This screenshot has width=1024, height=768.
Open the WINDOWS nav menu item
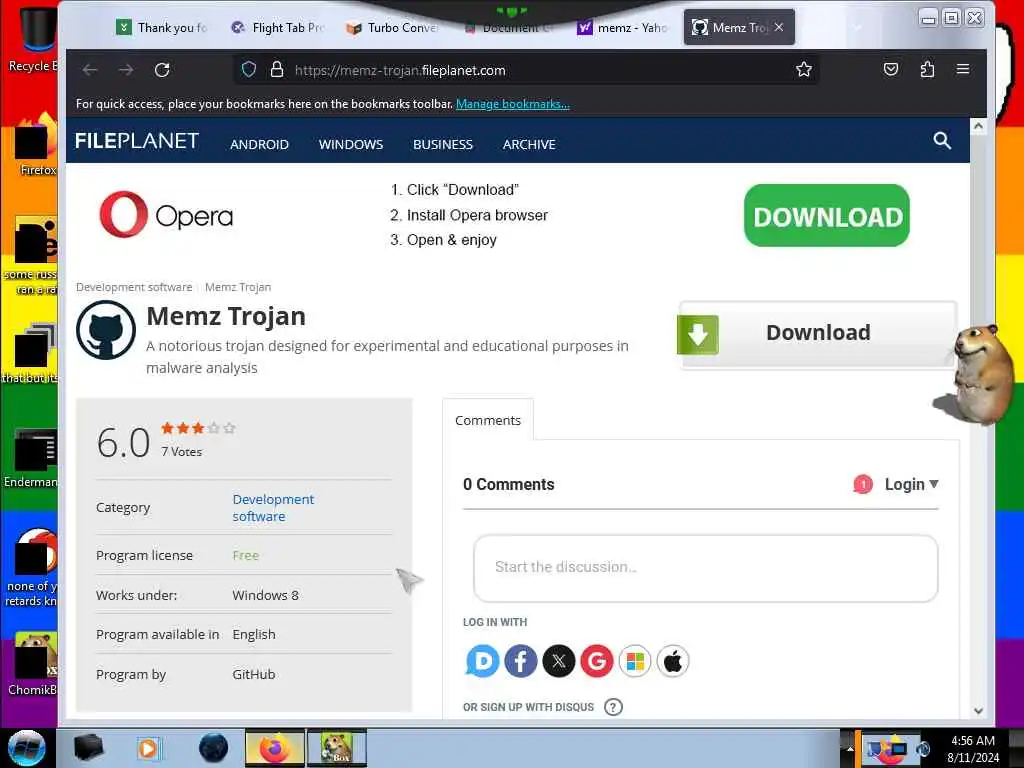point(351,144)
